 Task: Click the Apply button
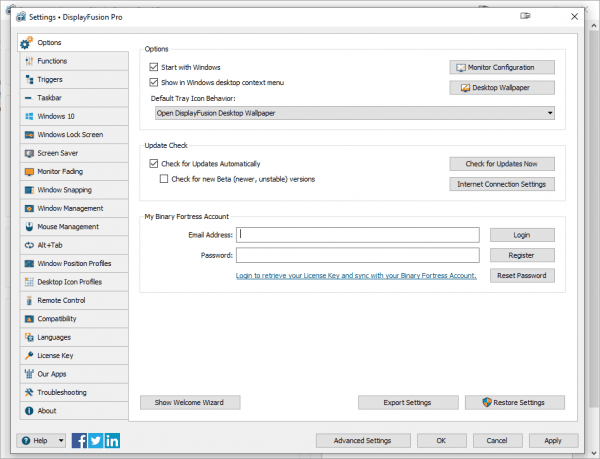(553, 441)
